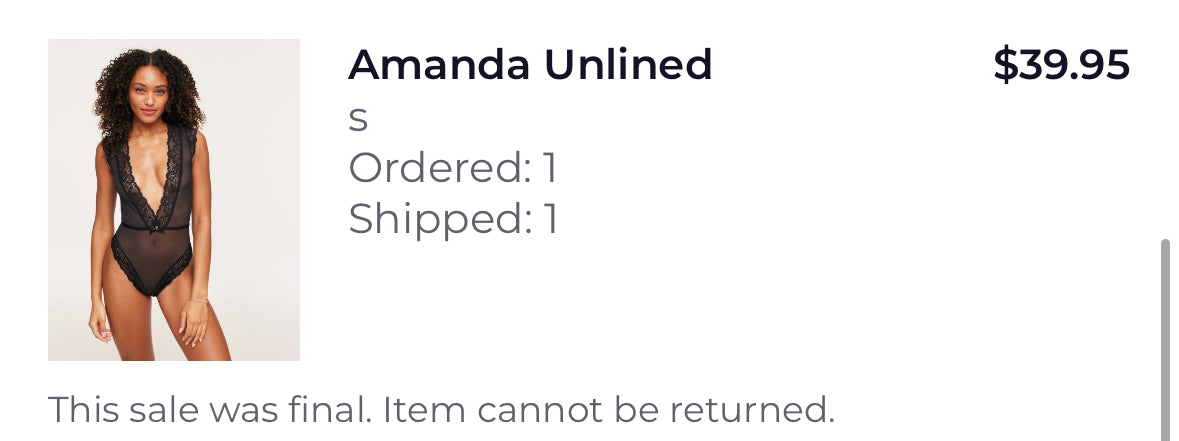
Task: Click the Amanda Unlined product title
Action: (x=530, y=66)
